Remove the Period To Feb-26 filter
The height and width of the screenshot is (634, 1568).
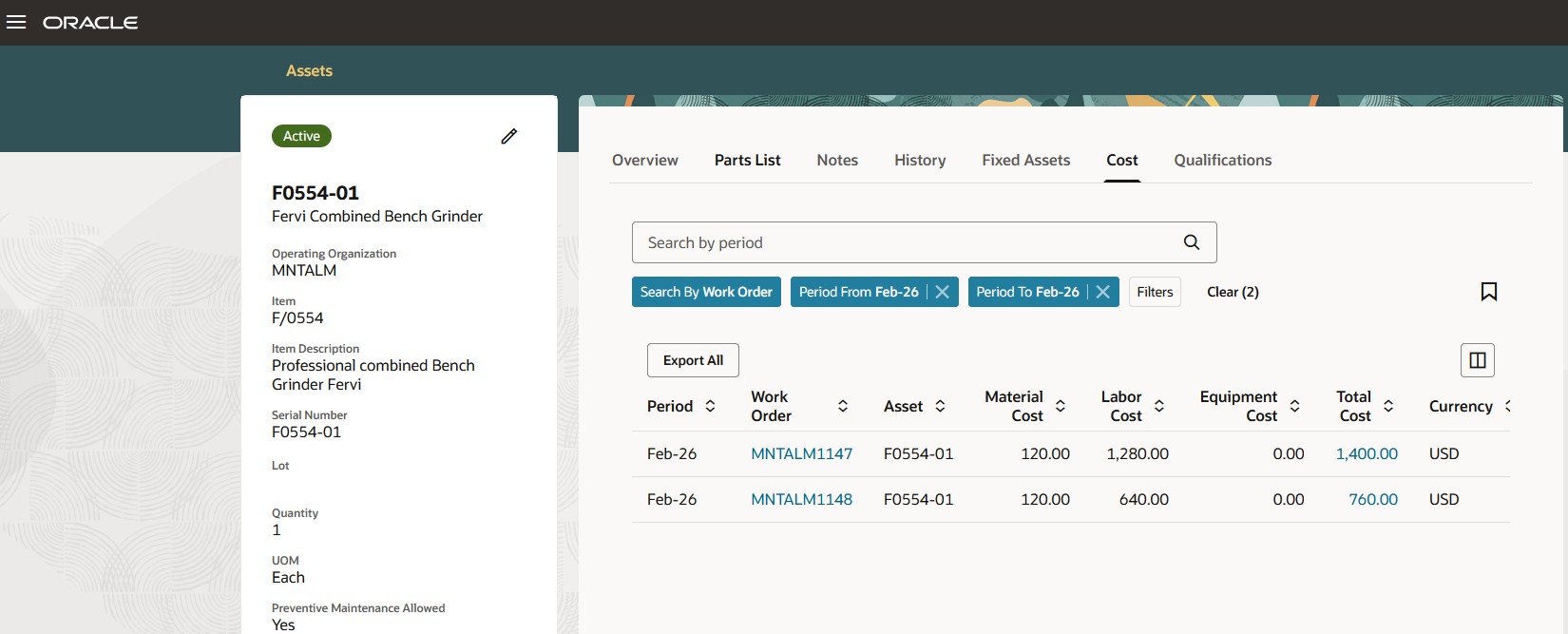(1102, 292)
